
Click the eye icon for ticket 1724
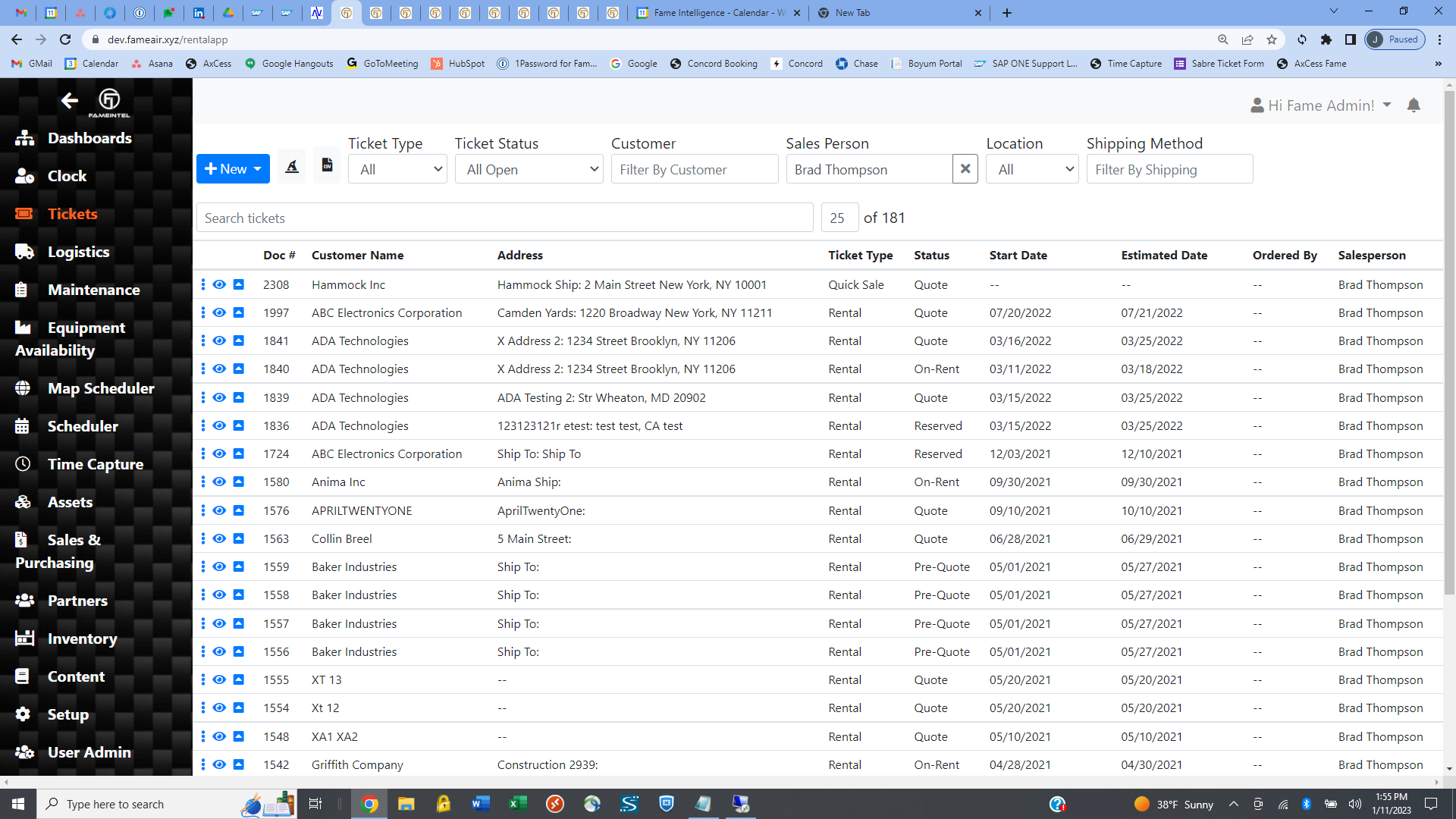pyautogui.click(x=219, y=453)
